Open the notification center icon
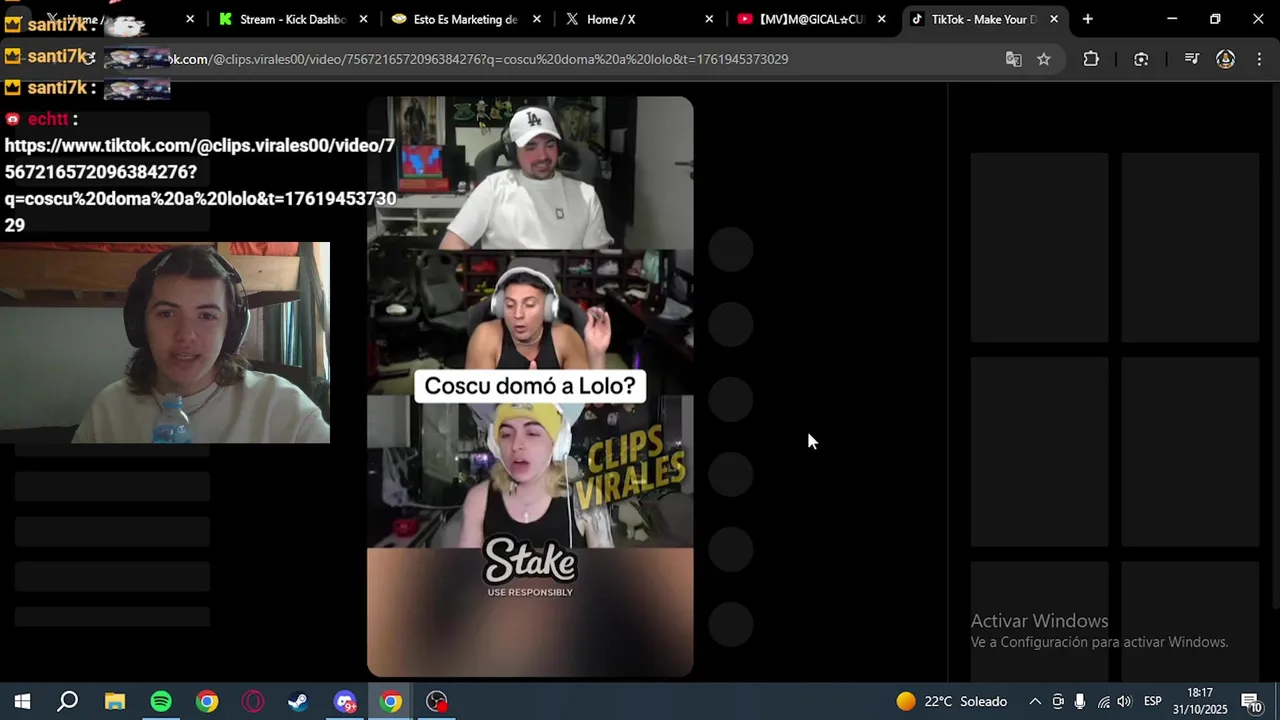 1251,701
